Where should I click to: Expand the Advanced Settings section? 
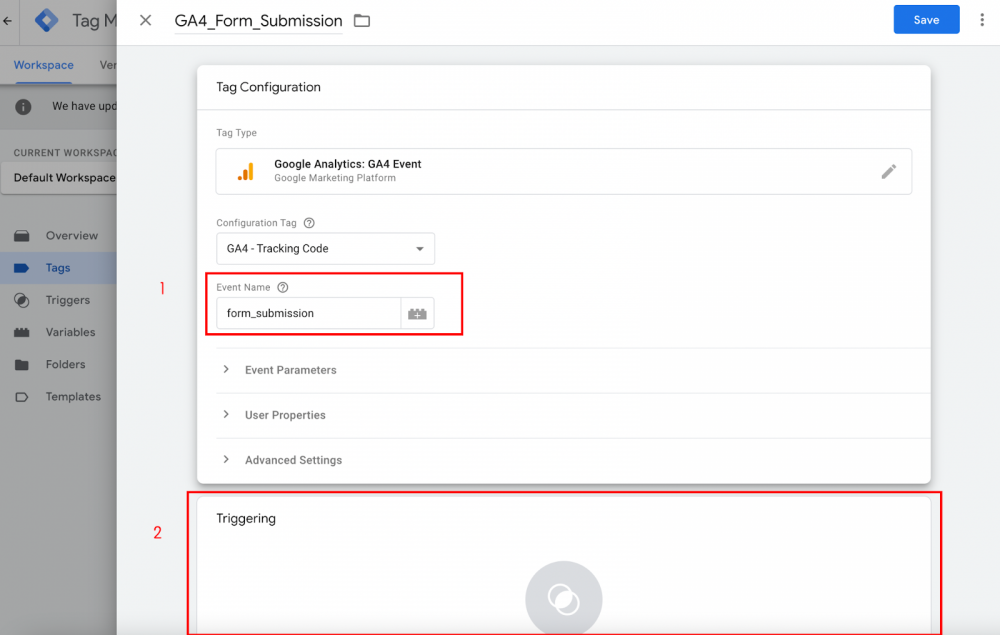click(293, 460)
